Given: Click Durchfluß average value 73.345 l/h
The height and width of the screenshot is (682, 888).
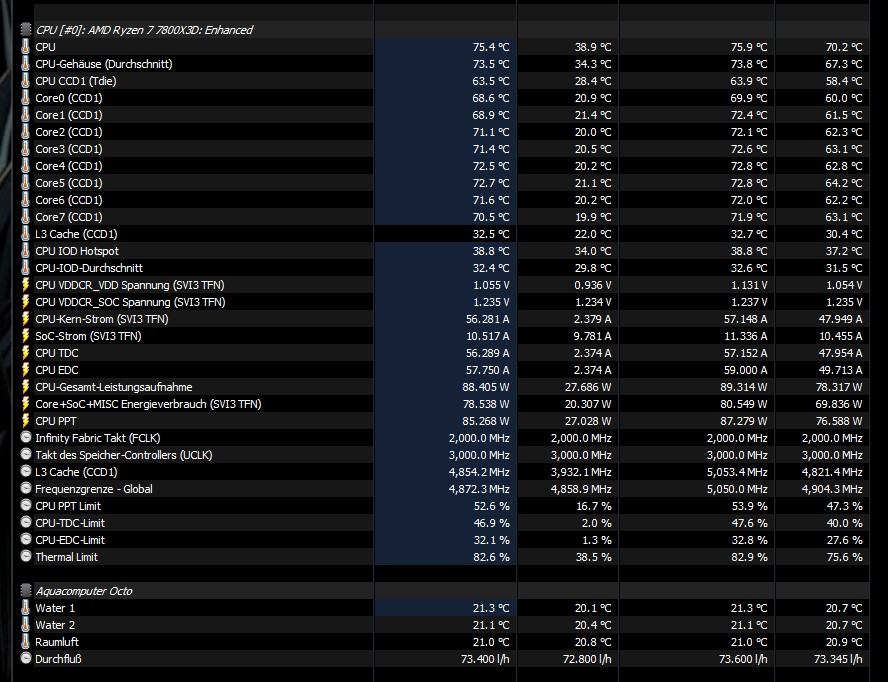Looking at the screenshot, I should (x=838, y=659).
